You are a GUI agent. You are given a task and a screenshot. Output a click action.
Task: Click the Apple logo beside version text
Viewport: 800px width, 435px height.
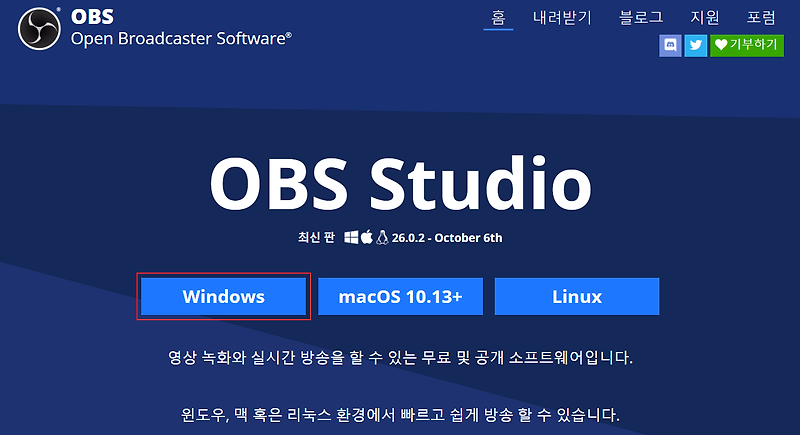(367, 237)
